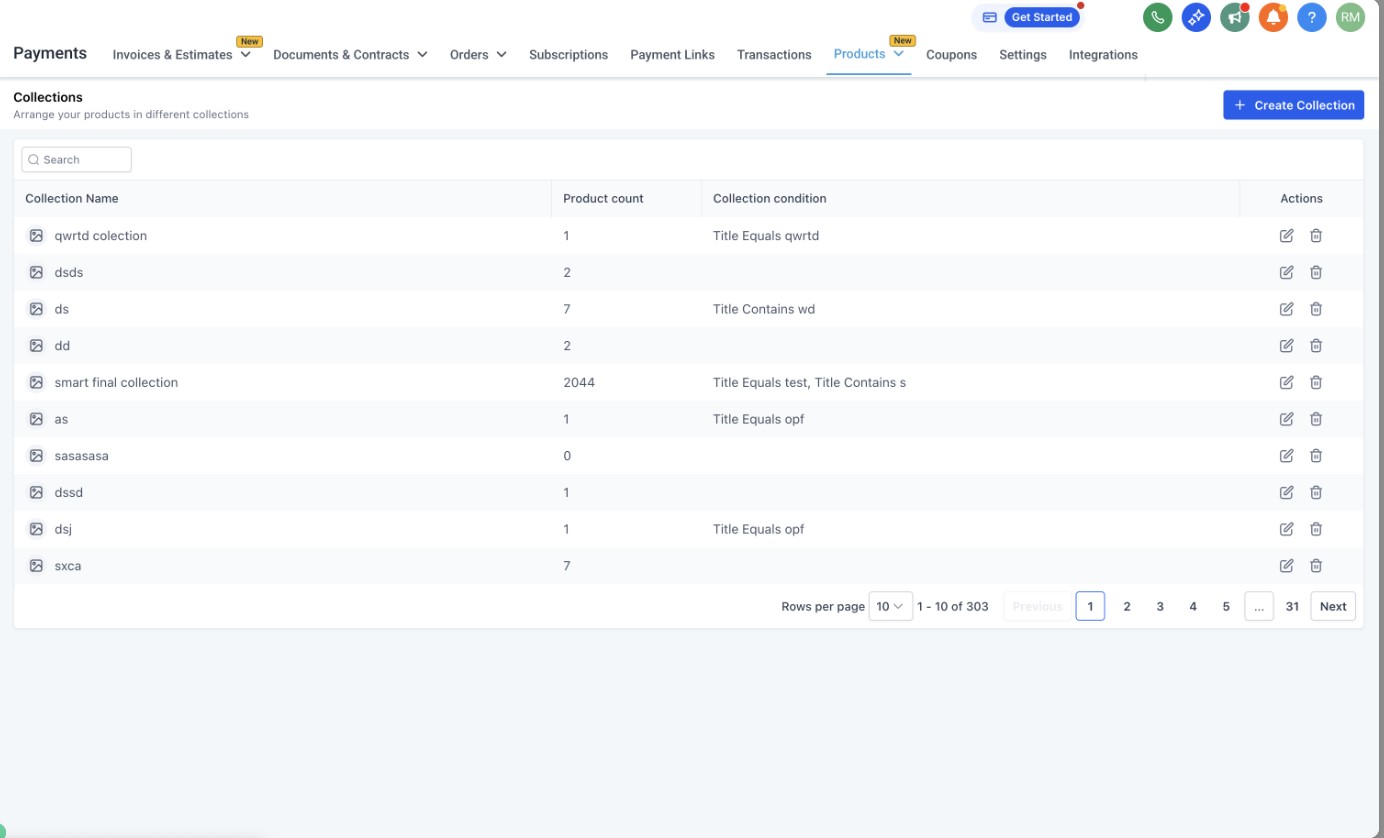Image resolution: width=1384 pixels, height=838 pixels.
Task: Go to page 5
Action: 1226,606
